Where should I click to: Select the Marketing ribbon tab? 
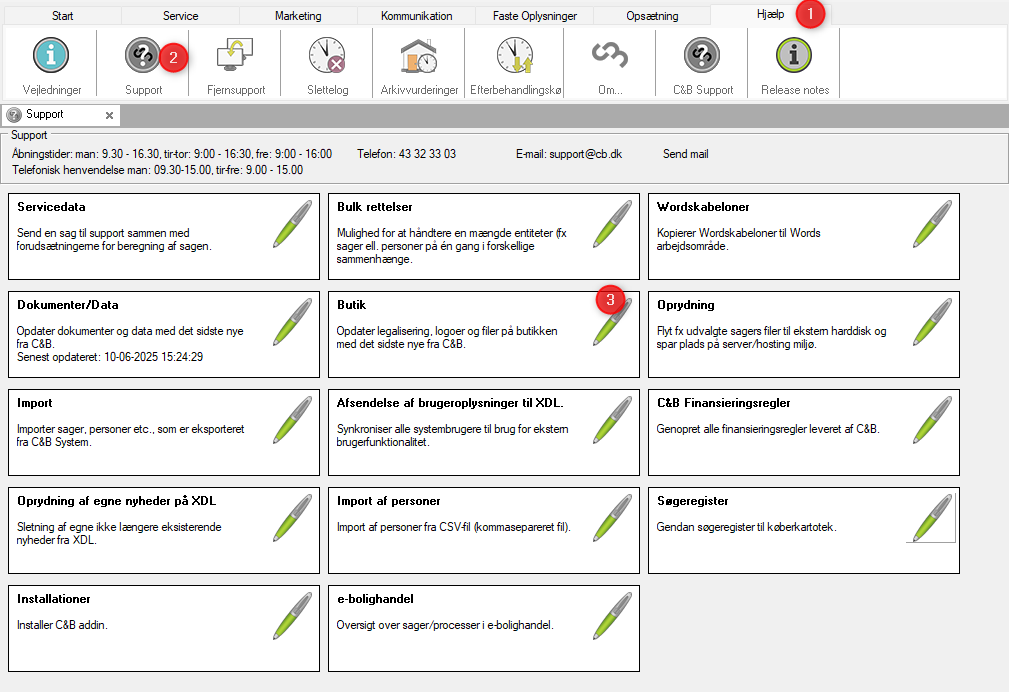click(298, 16)
